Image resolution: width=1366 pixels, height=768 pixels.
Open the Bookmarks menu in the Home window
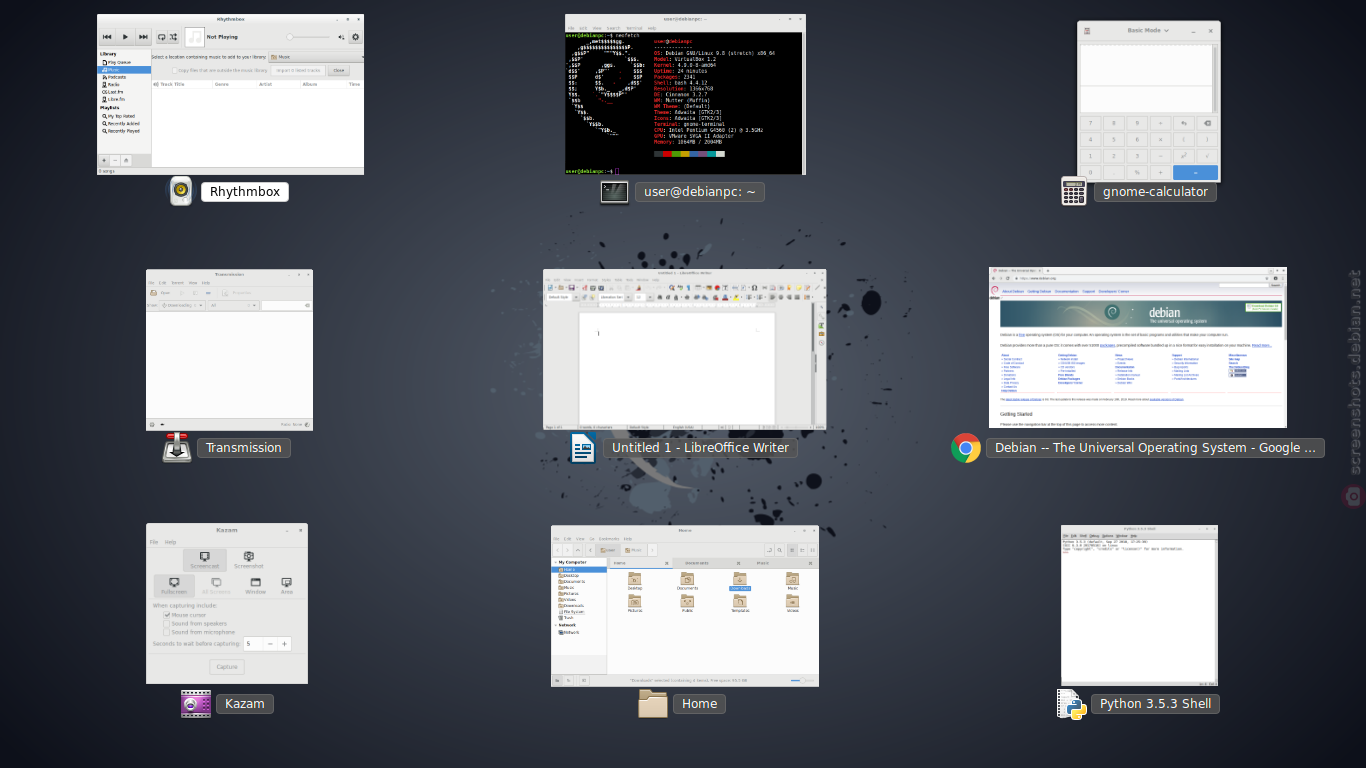[x=609, y=539]
